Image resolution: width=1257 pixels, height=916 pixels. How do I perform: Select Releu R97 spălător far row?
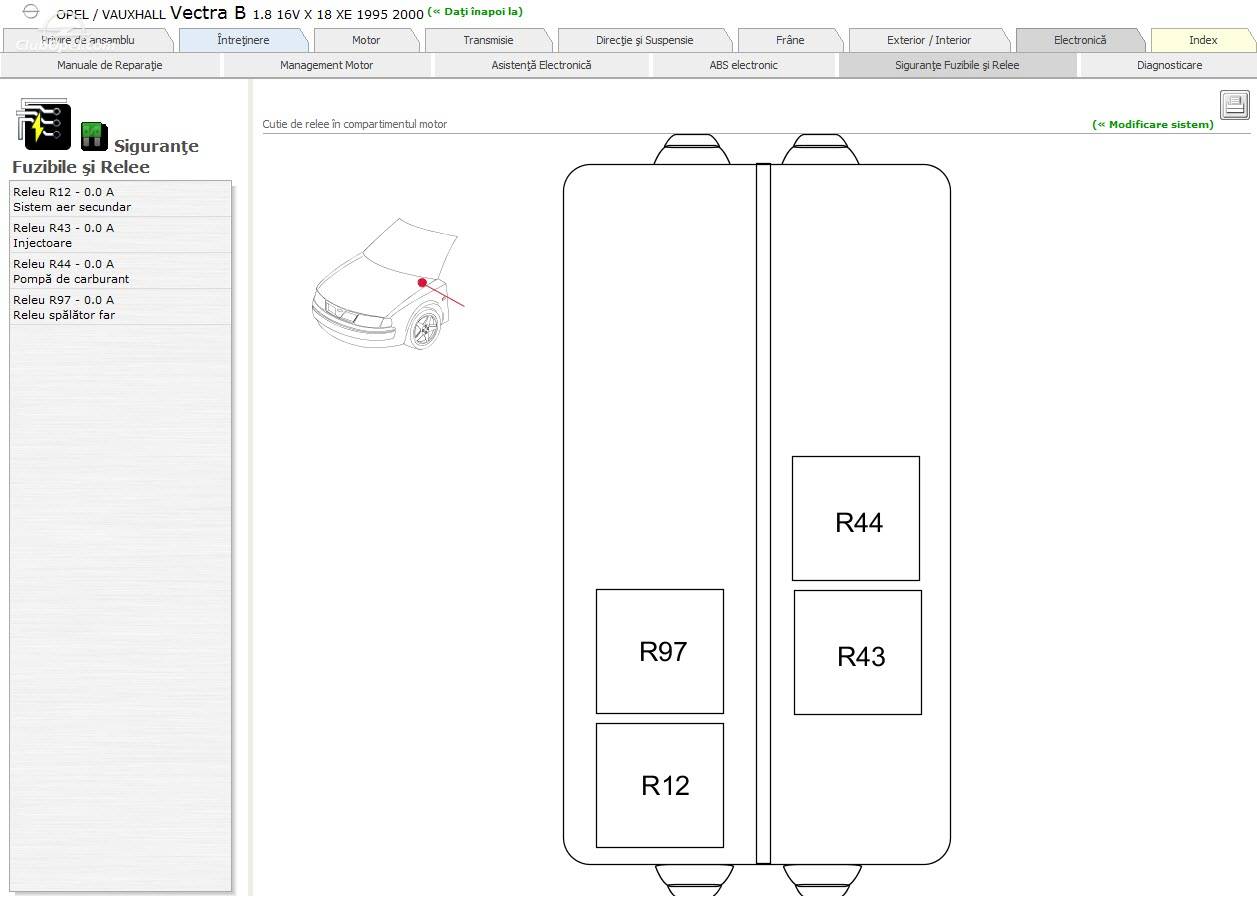pyautogui.click(x=120, y=307)
